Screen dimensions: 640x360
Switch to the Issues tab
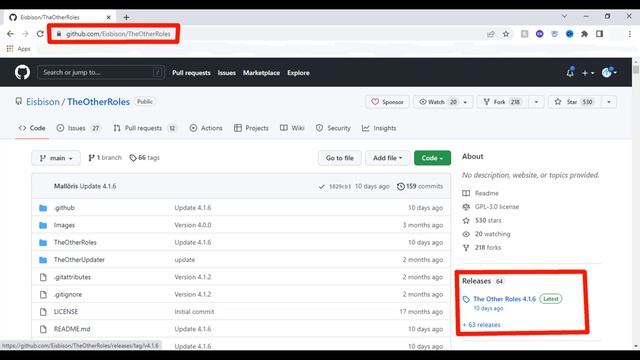78,128
